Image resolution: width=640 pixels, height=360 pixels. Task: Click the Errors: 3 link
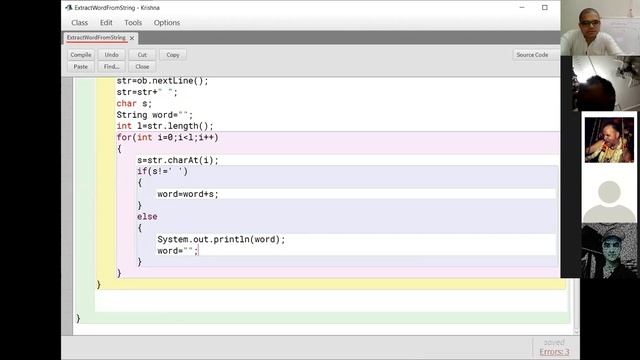(x=554, y=352)
